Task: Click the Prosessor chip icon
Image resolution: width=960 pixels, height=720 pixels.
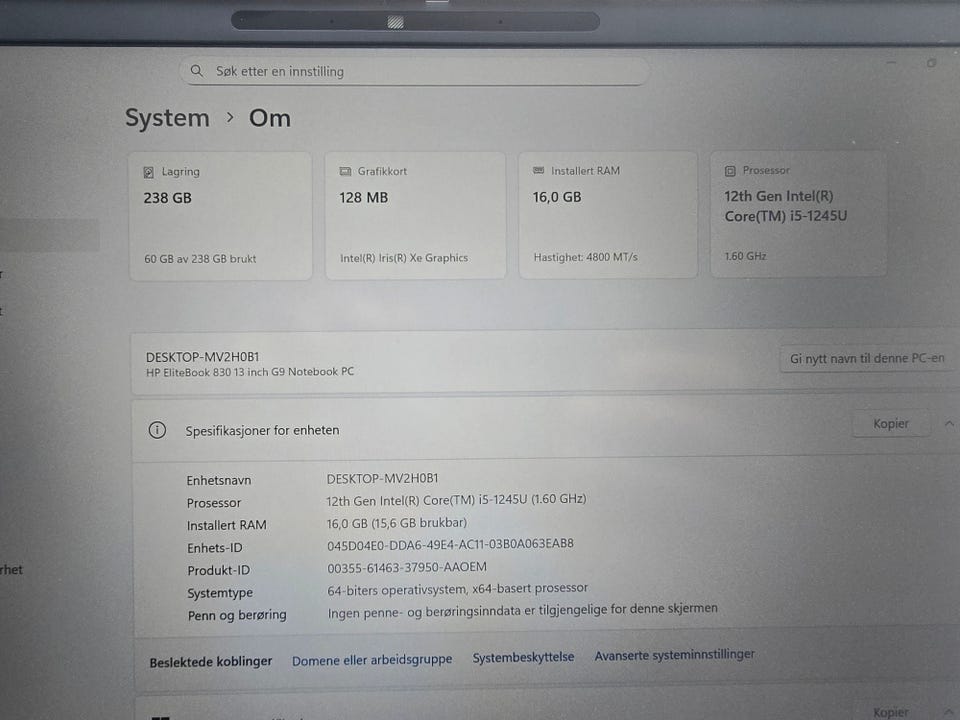Action: click(730, 171)
